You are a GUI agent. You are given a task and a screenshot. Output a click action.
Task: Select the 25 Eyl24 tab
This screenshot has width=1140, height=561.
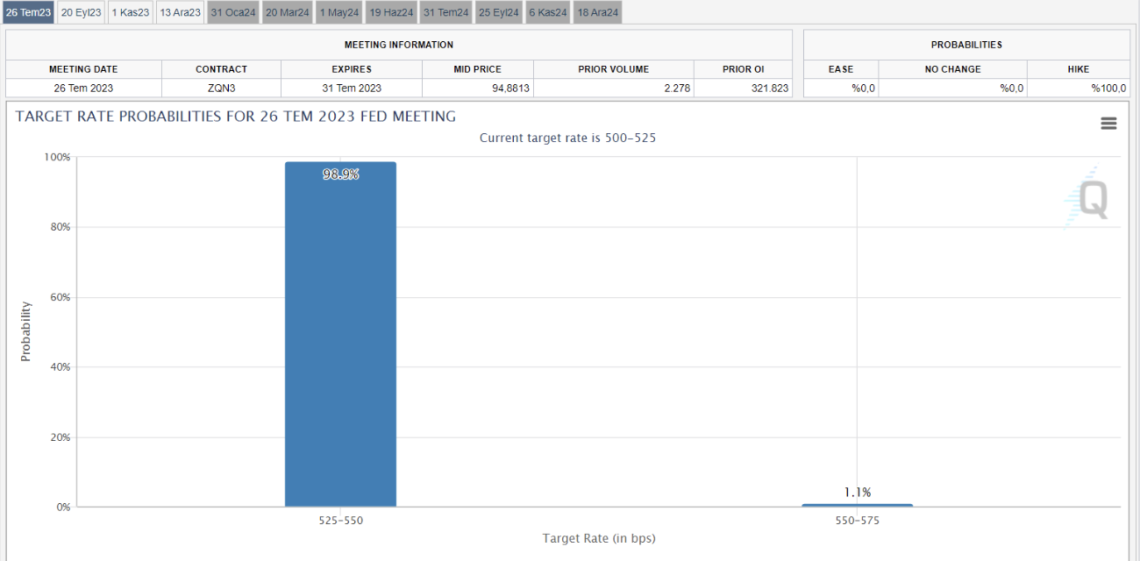point(499,12)
